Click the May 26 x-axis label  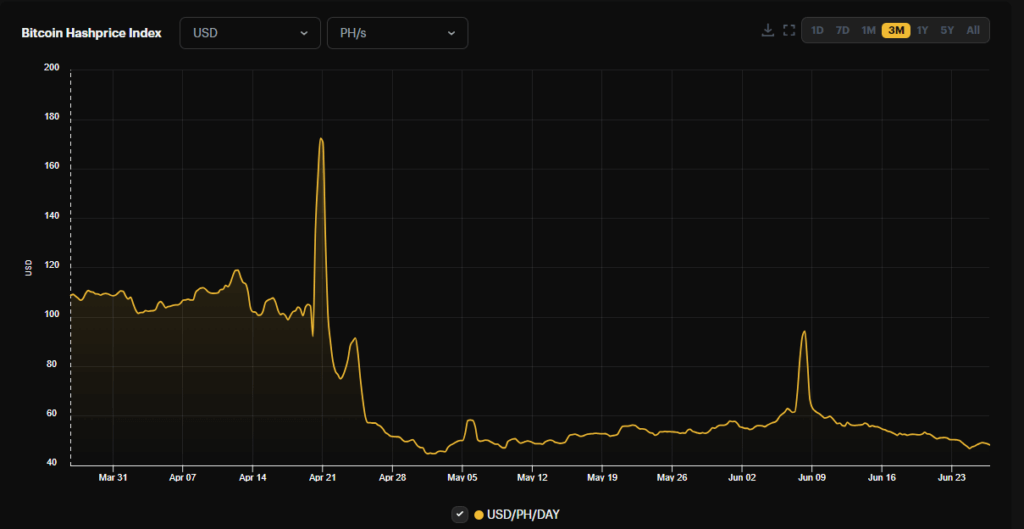coord(672,477)
